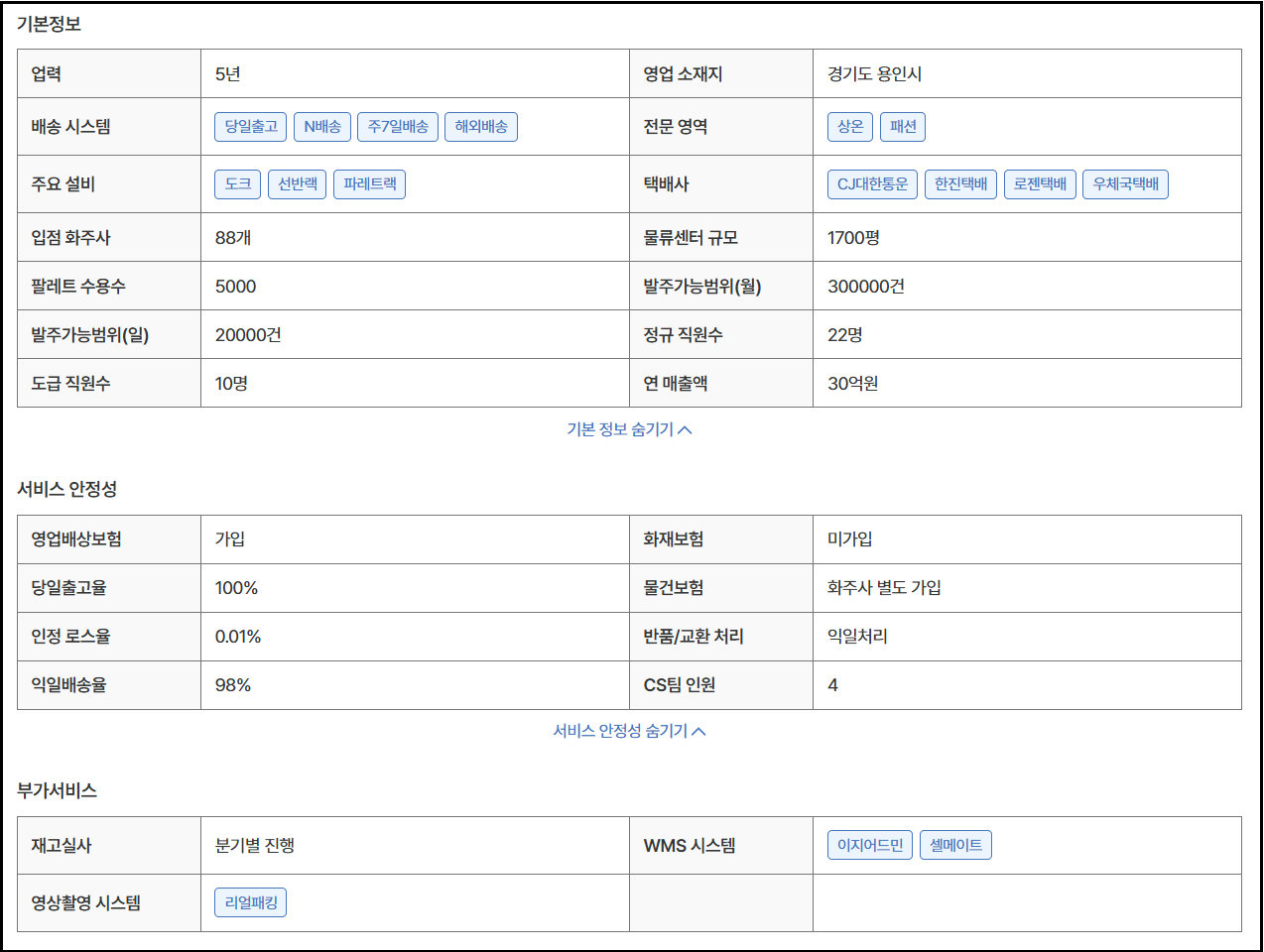The height and width of the screenshot is (952, 1264).
Task: Collapse basic info with 기본 정보 숨기기
Action: pyautogui.click(x=630, y=429)
